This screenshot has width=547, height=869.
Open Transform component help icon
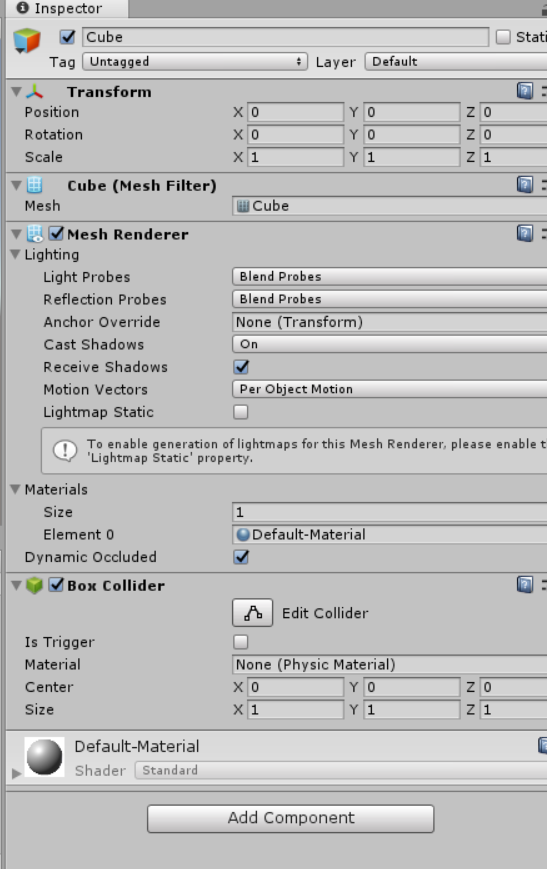tap(524, 91)
